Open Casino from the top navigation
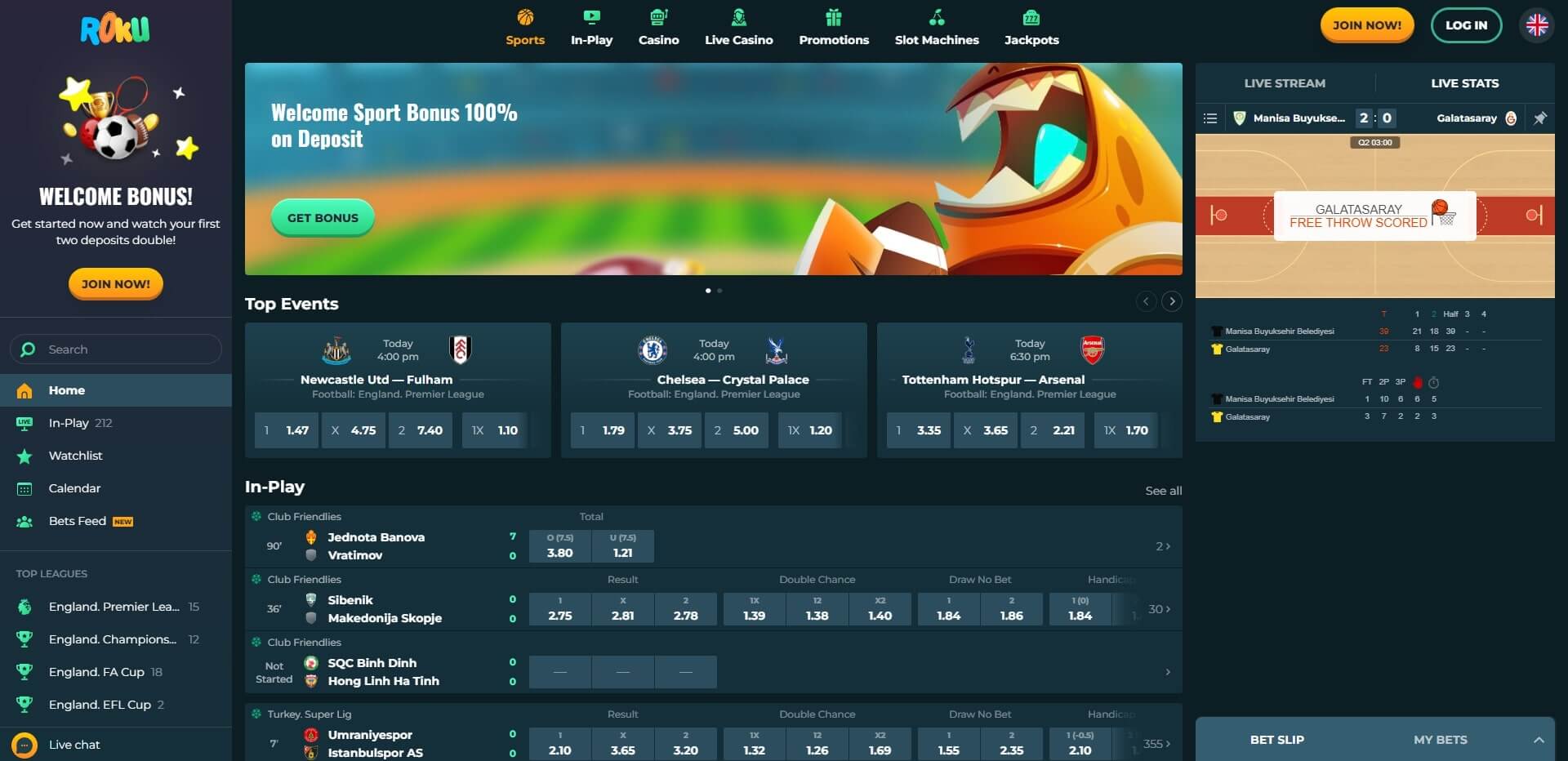1568x761 pixels. (x=658, y=28)
